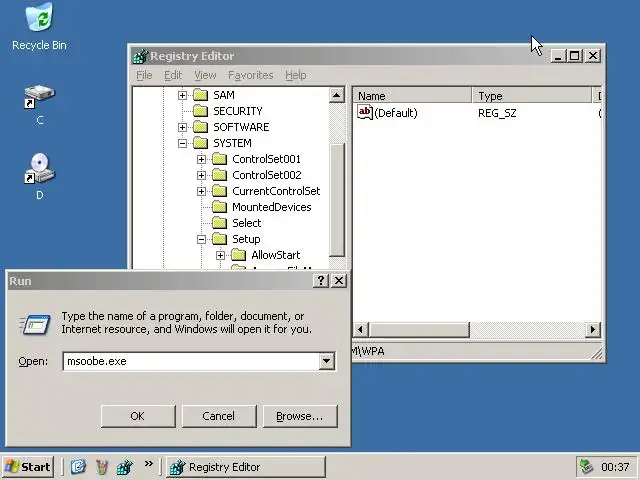Click the Run dialog help question button
The image size is (640, 480).
(x=321, y=280)
